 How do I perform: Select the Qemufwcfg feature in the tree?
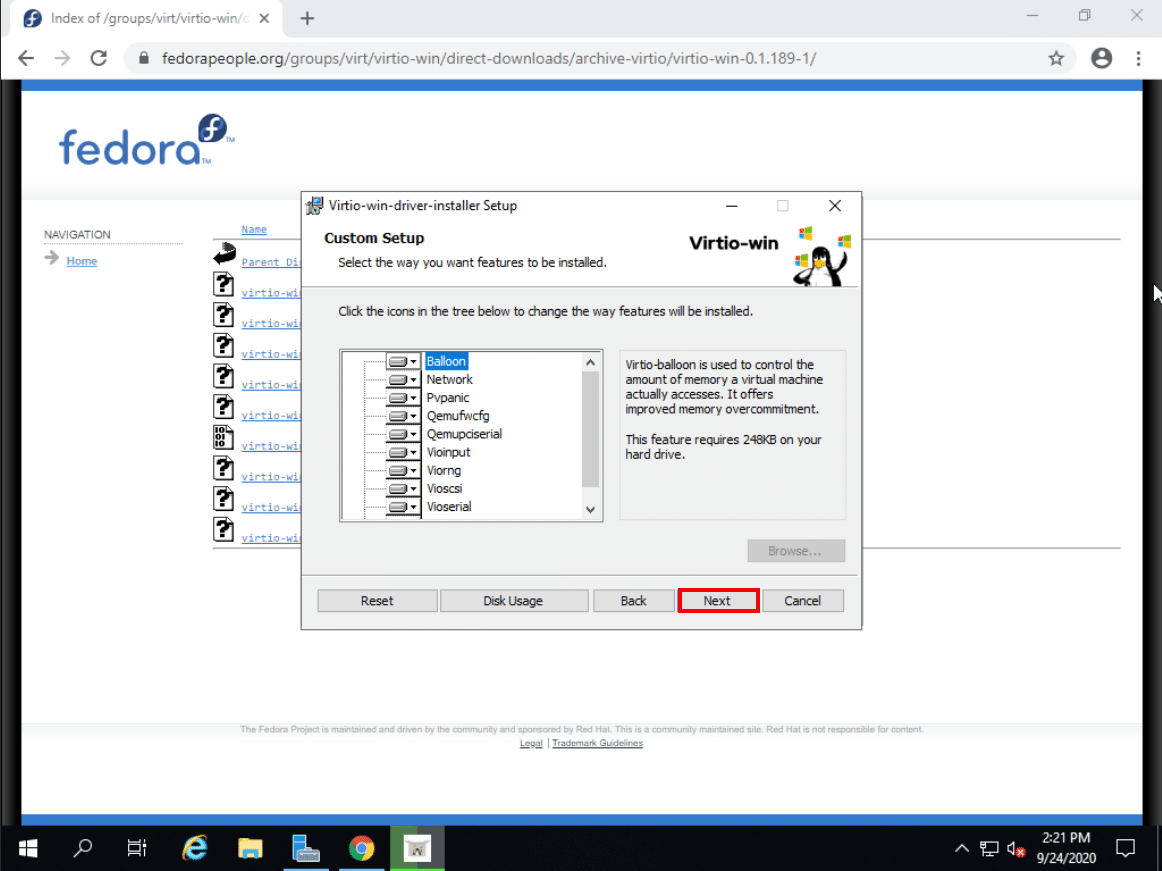coord(458,416)
